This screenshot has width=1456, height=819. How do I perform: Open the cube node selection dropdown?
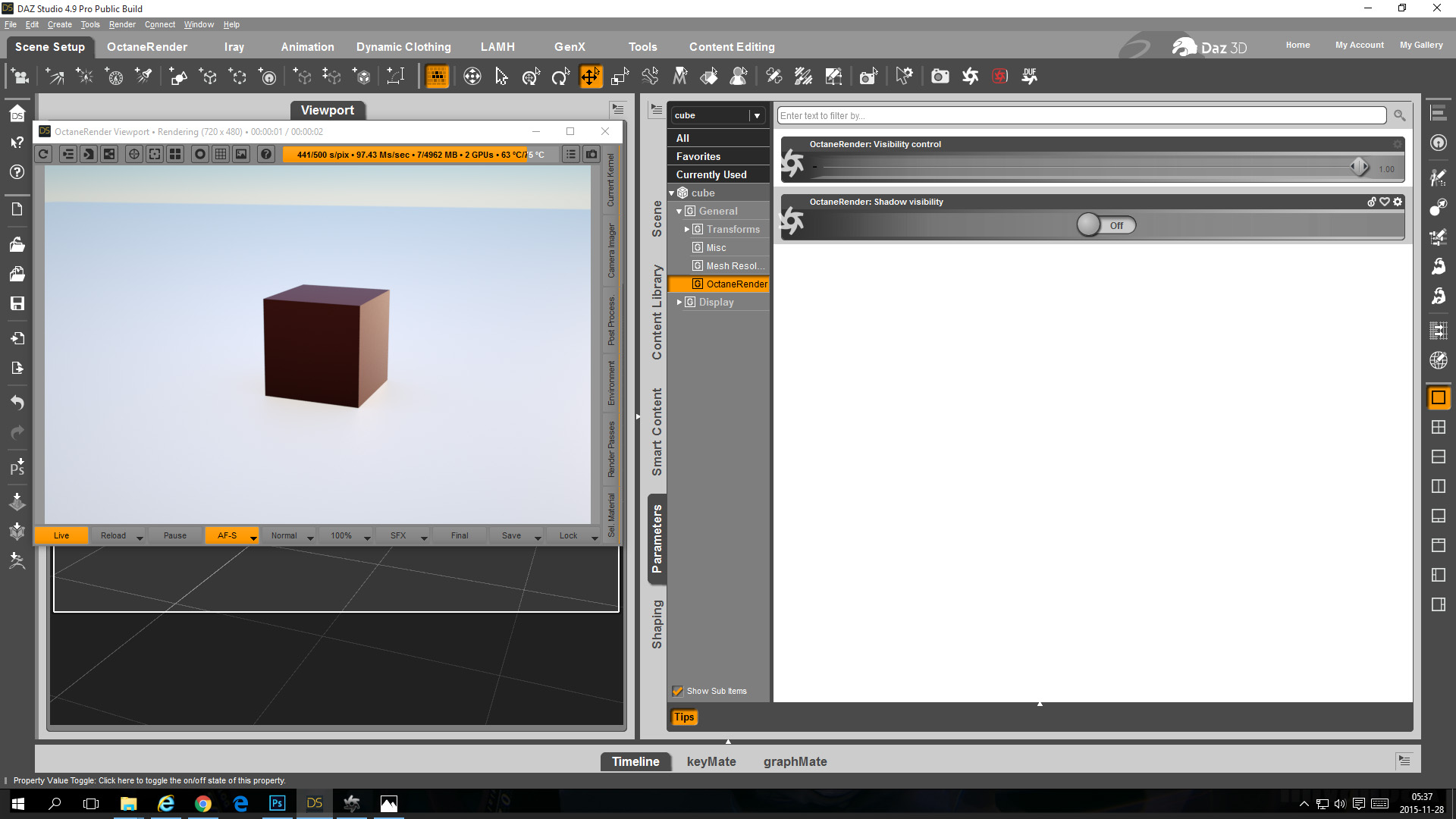(x=756, y=115)
